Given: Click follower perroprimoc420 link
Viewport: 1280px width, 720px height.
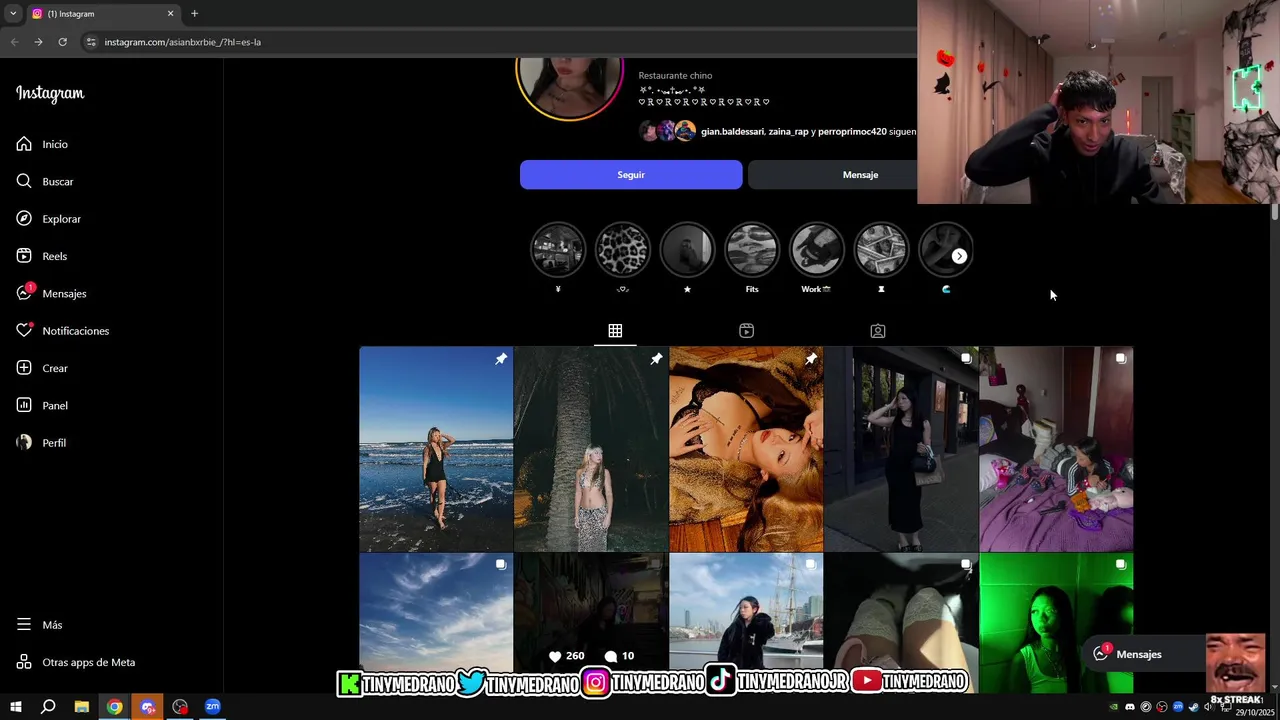Looking at the screenshot, I should [x=852, y=131].
